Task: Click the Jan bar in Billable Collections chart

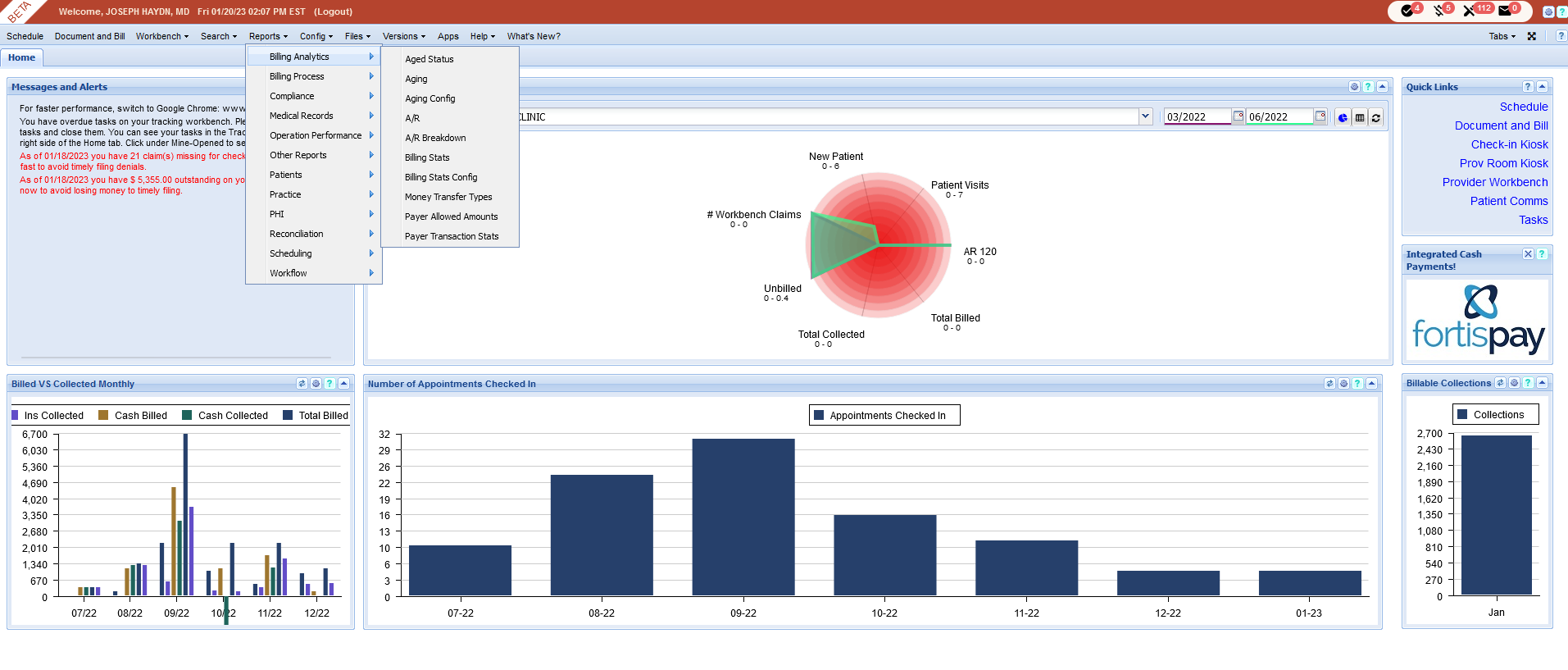Action: point(1497,515)
